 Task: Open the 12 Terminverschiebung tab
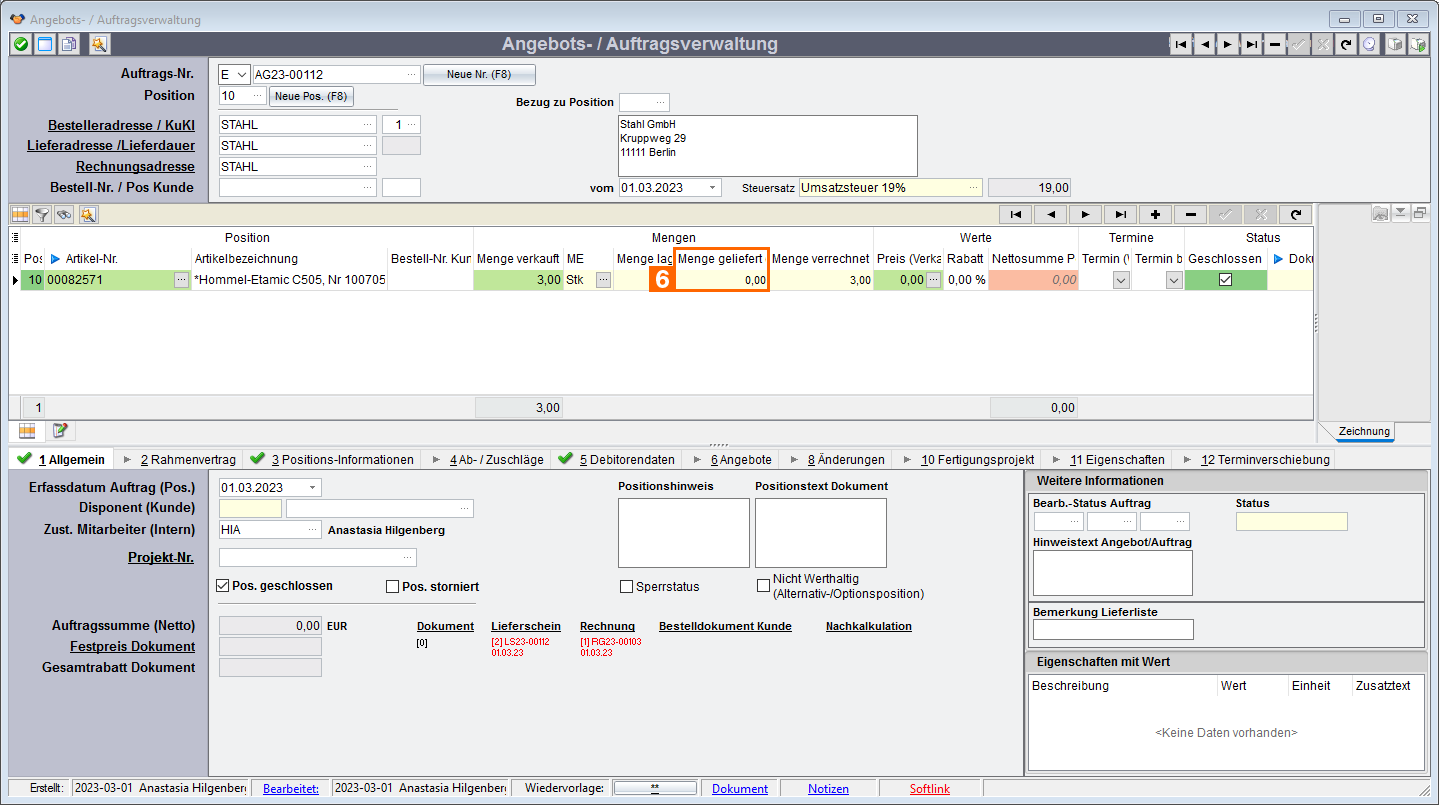click(1256, 459)
